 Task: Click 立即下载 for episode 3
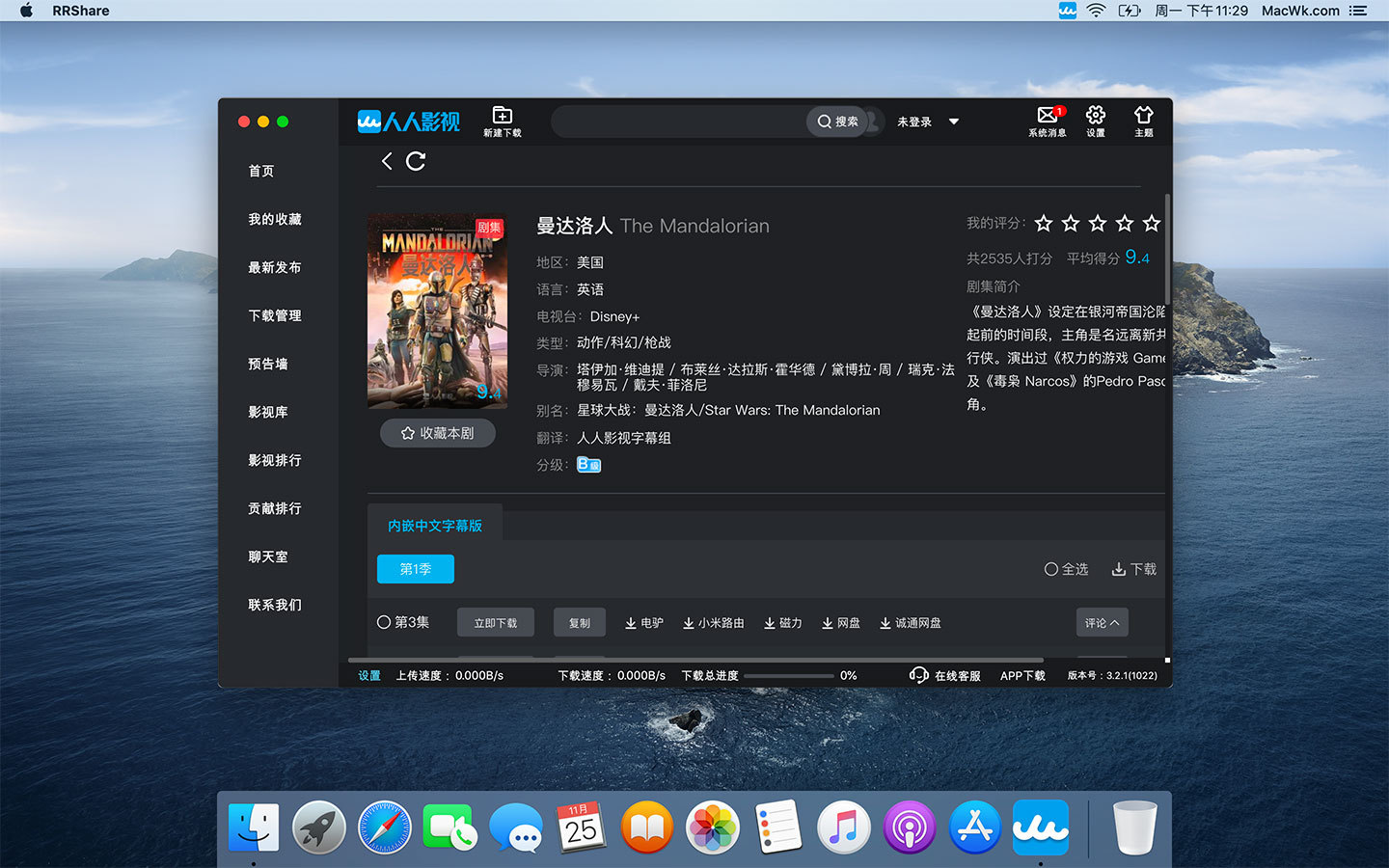pyautogui.click(x=496, y=623)
